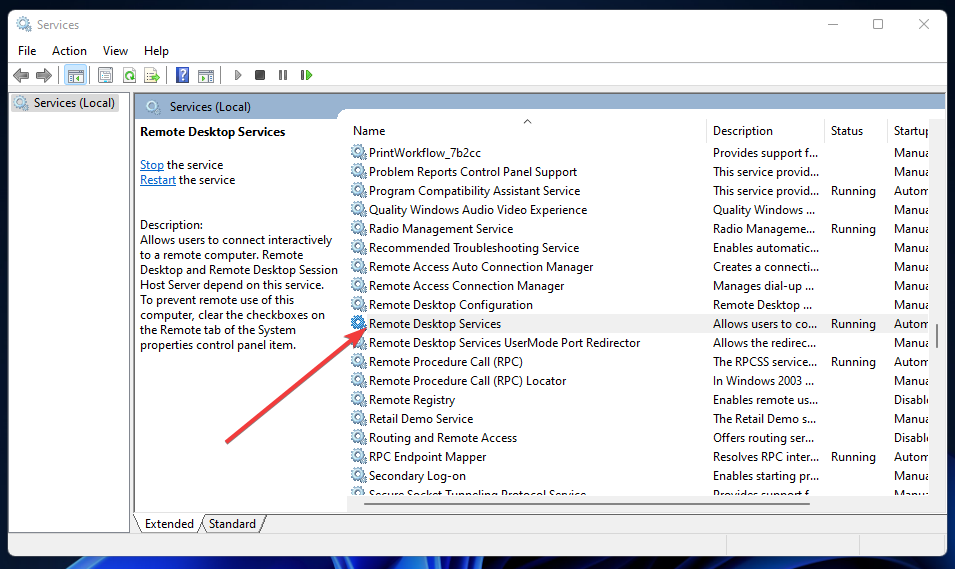This screenshot has height=569, width=955.
Task: Open Help via the blue question-mark icon
Action: [x=182, y=75]
